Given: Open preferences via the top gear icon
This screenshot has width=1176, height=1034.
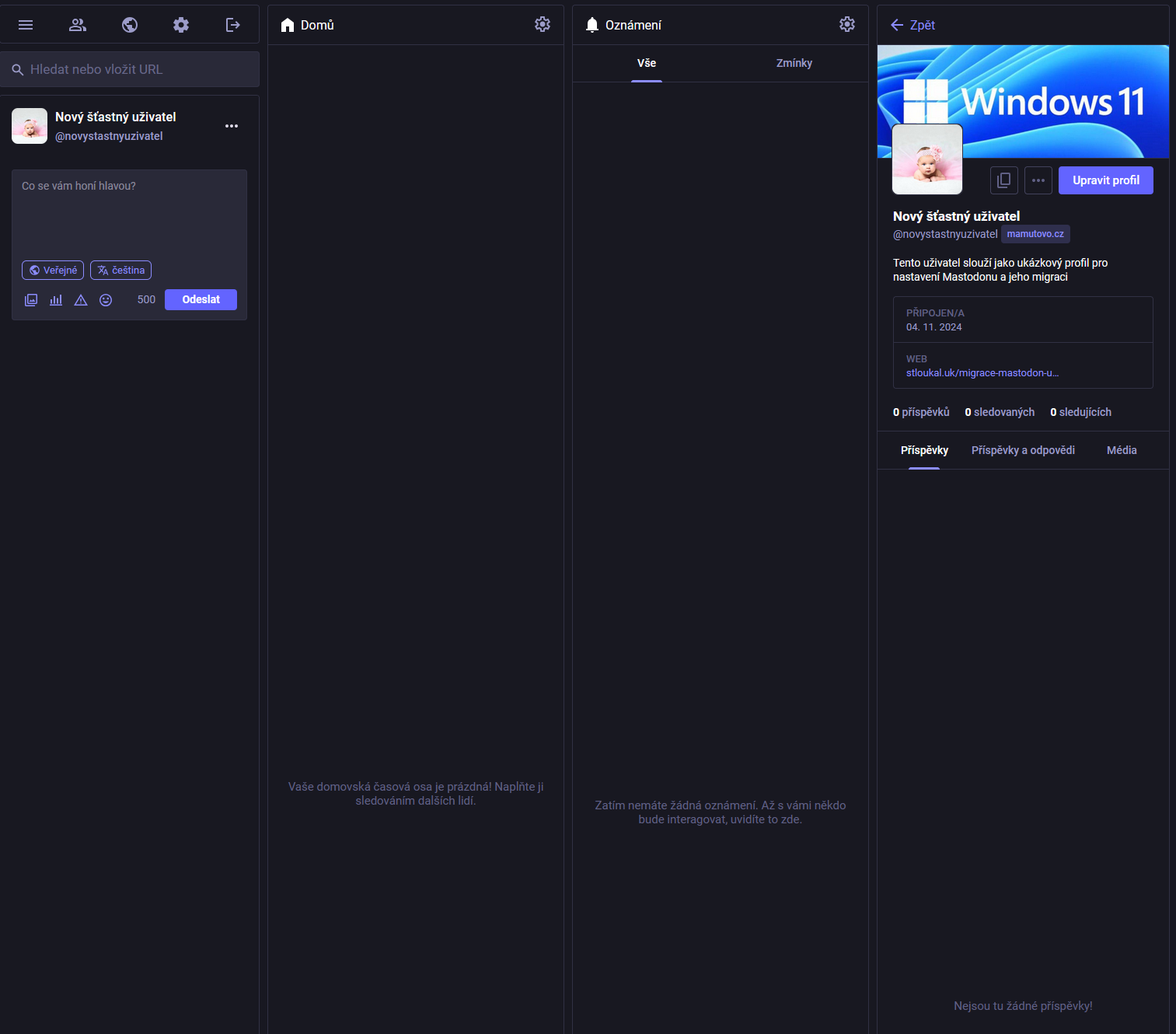Looking at the screenshot, I should click(181, 25).
